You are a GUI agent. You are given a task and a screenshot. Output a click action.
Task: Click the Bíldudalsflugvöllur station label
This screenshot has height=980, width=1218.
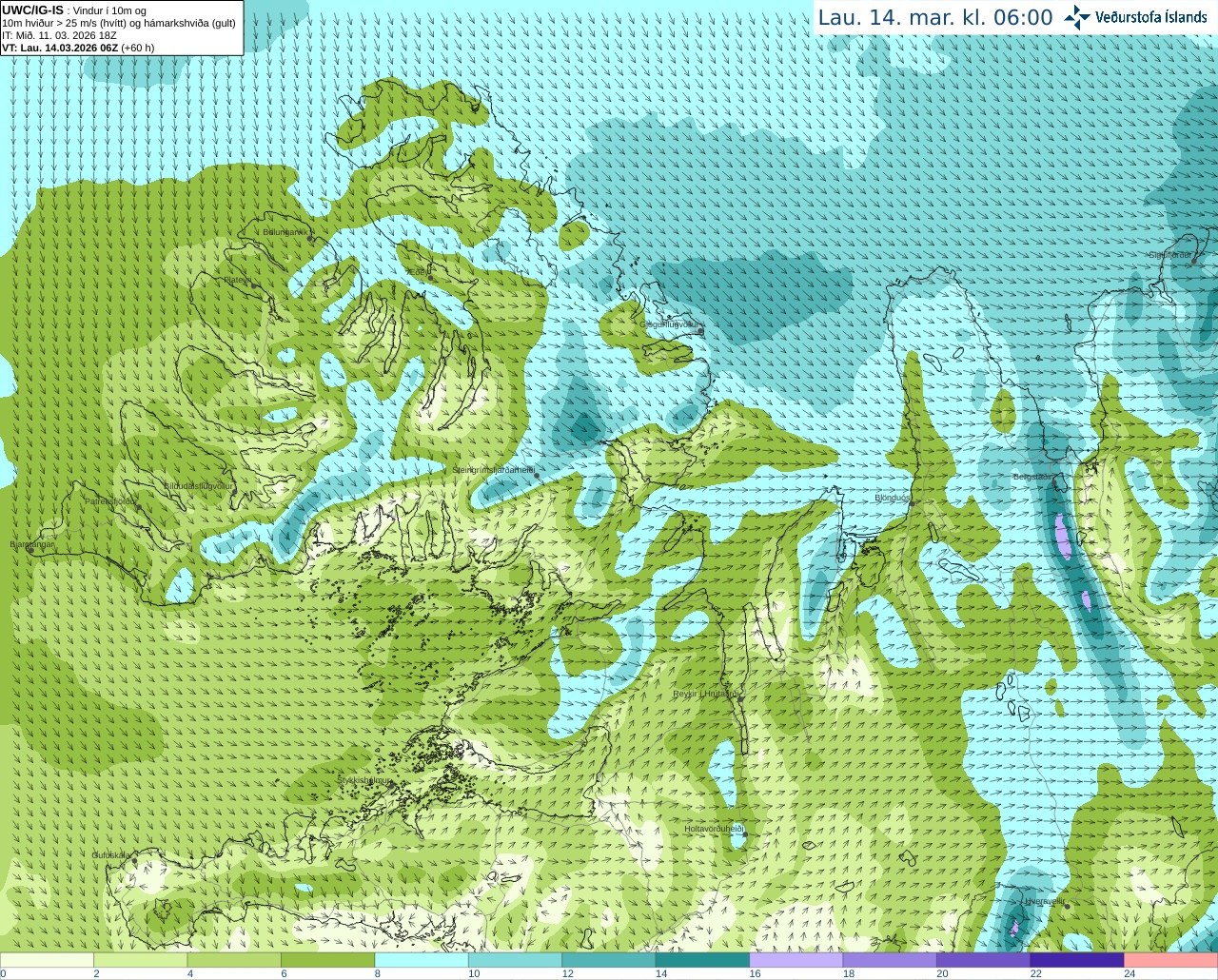point(198,485)
